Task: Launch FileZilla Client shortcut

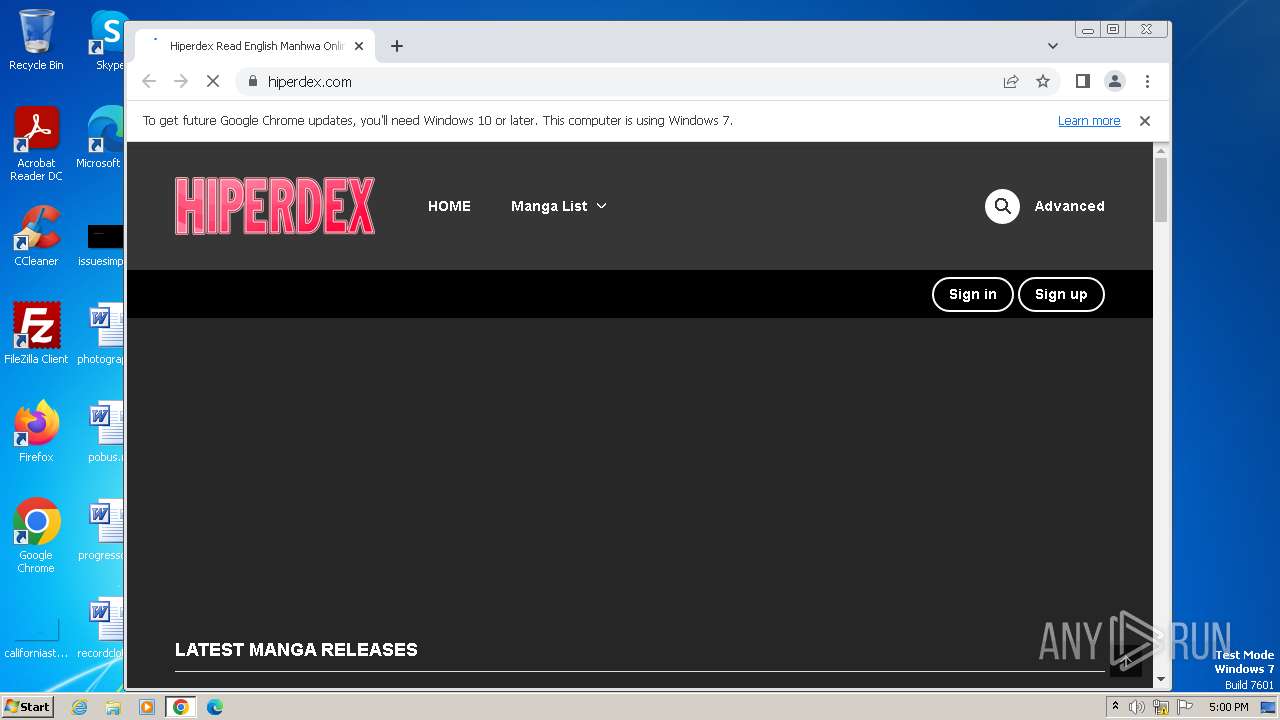Action: coord(36,334)
